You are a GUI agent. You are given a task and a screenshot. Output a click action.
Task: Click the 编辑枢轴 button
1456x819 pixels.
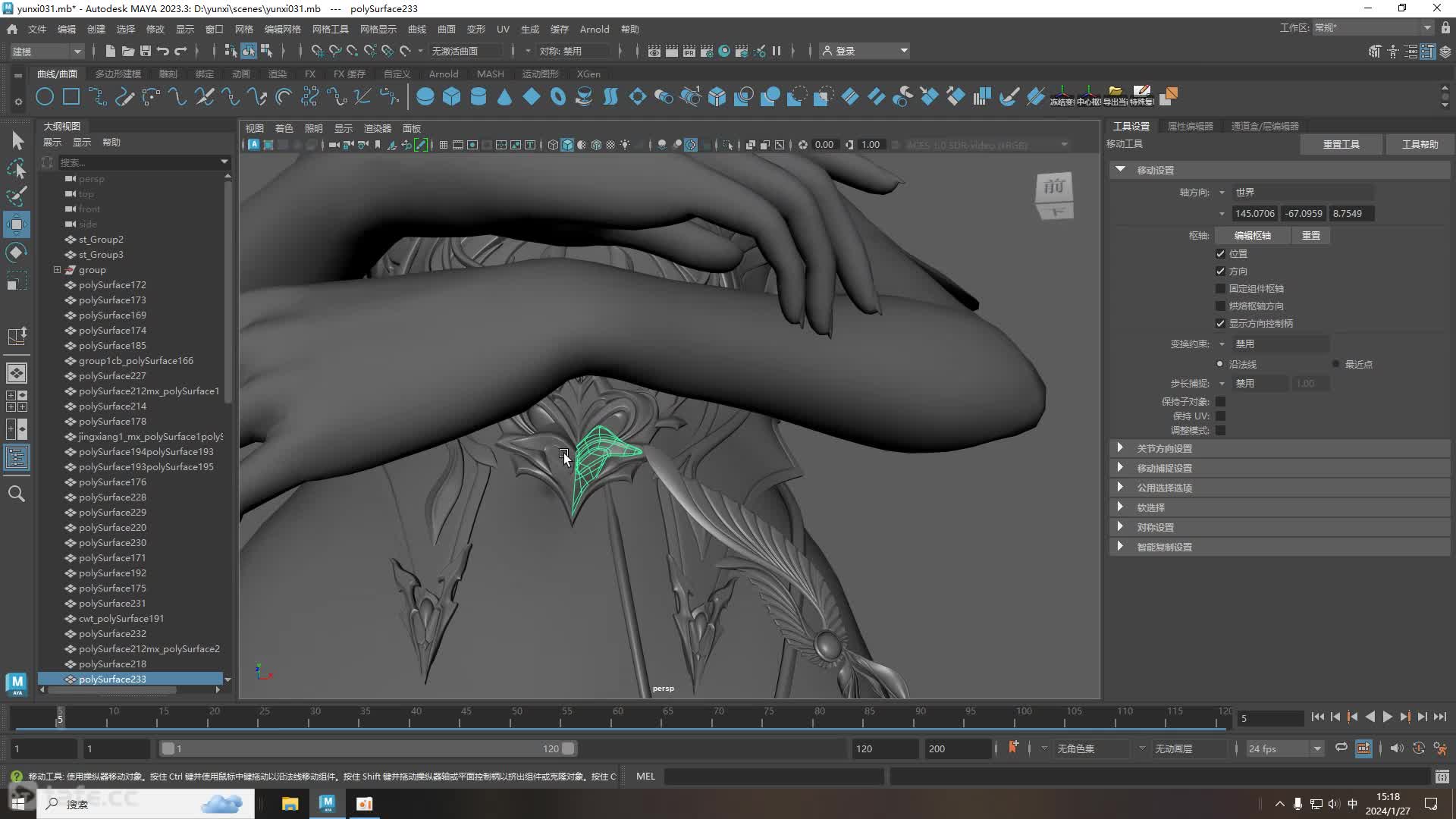(x=1252, y=235)
